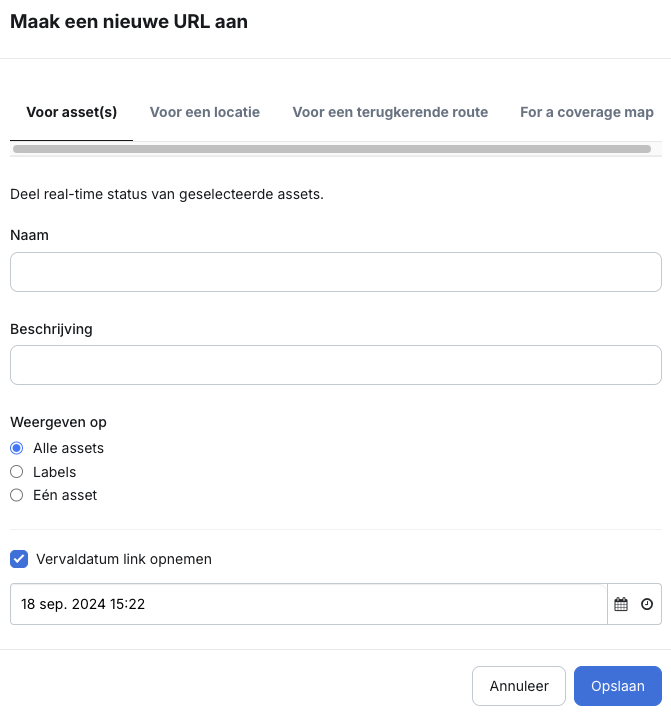Click into the Beschrijving input box
The width and height of the screenshot is (671, 714).
pyautogui.click(x=336, y=365)
